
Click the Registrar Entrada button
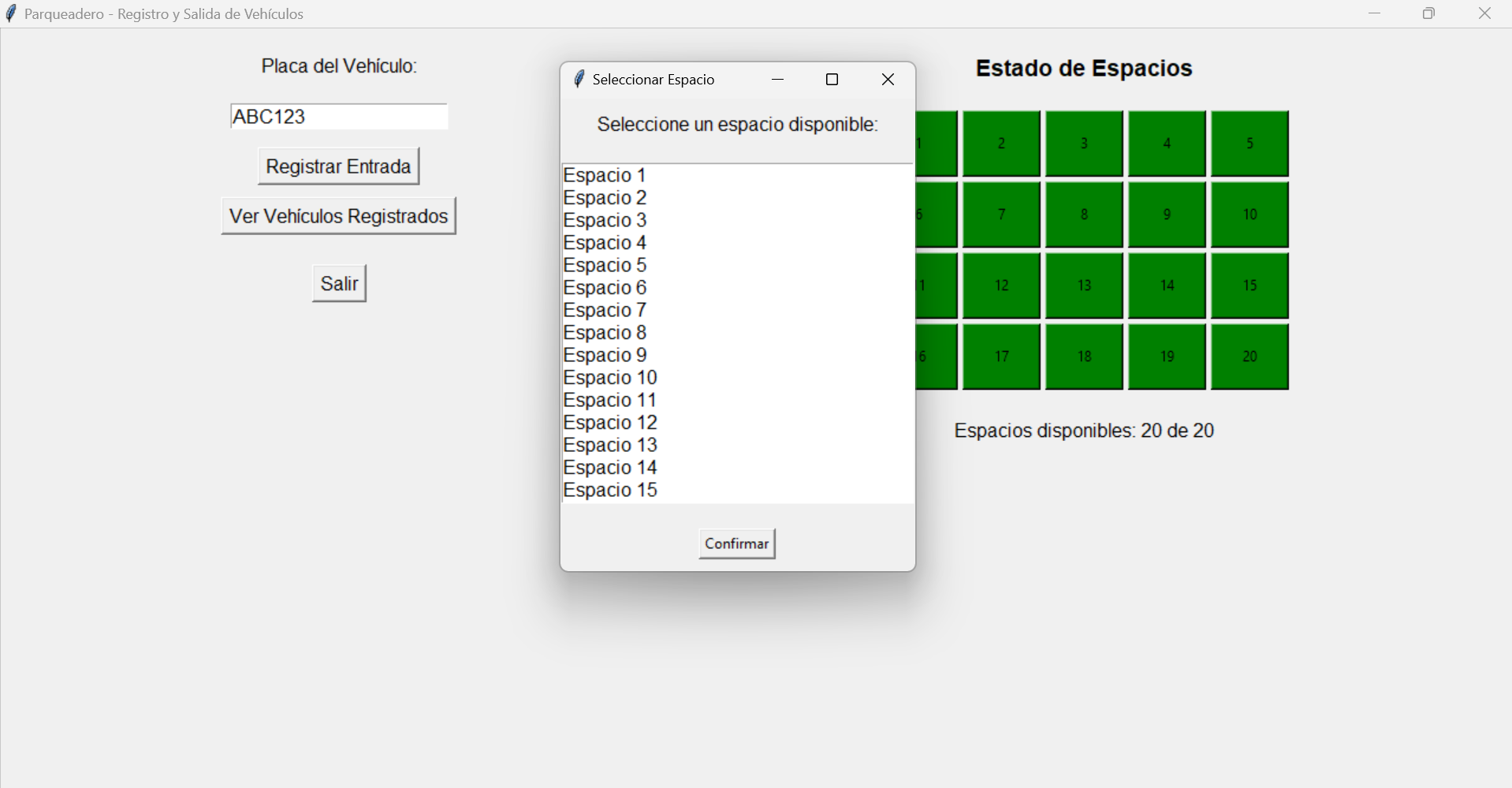click(338, 166)
